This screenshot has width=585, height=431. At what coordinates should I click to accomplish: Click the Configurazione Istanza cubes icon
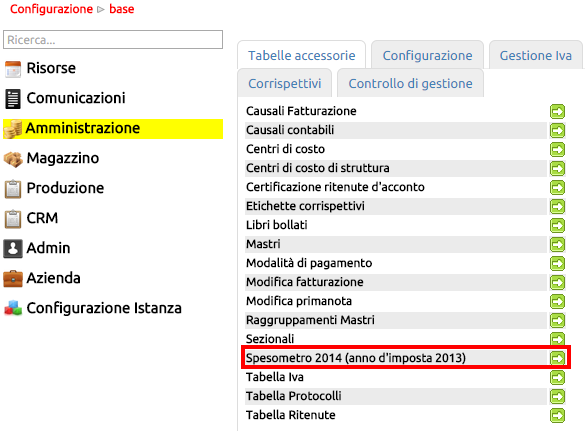coord(13,309)
